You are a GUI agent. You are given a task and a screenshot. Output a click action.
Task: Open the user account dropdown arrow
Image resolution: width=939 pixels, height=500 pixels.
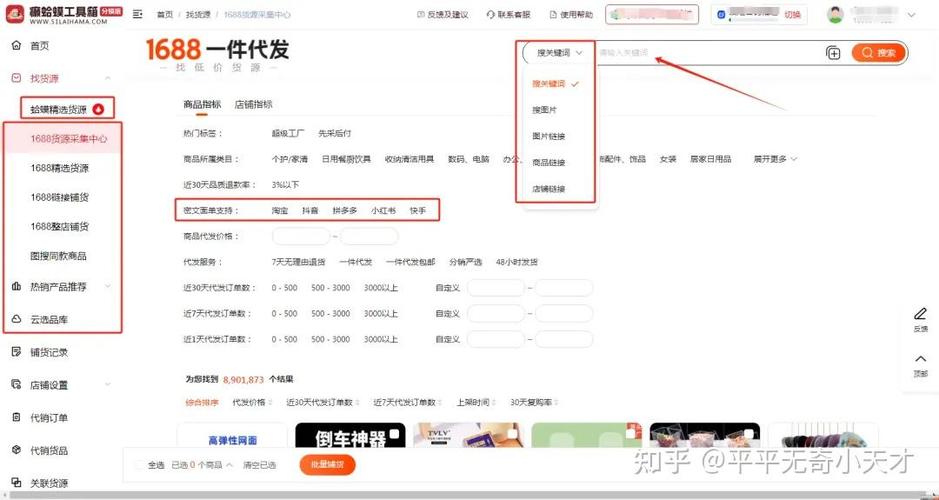[911, 14]
